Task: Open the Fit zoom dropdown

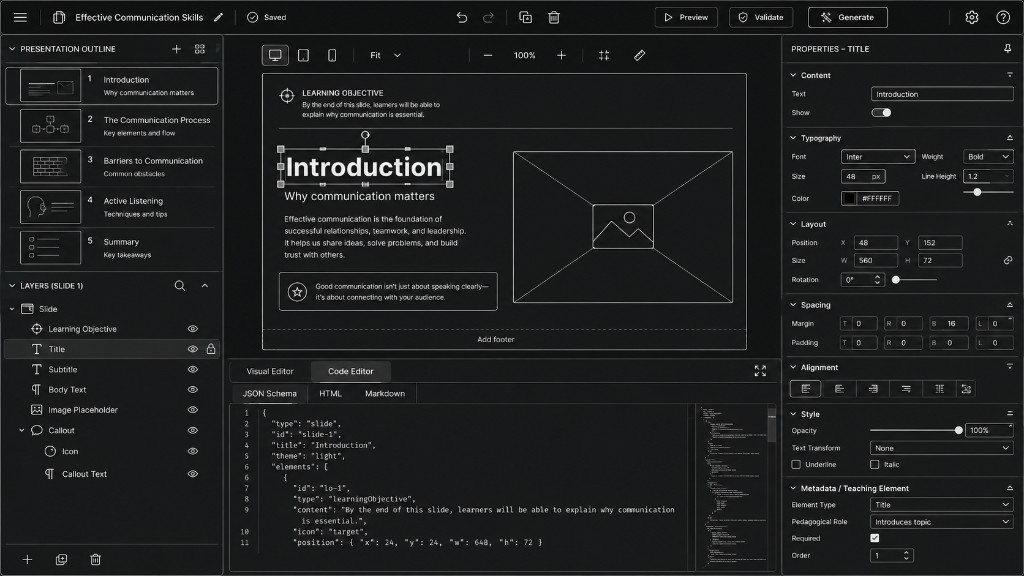Action: click(x=385, y=56)
